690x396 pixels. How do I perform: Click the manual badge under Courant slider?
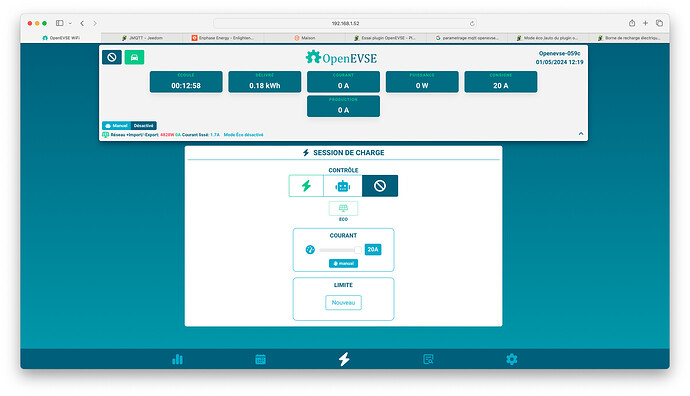tap(343, 263)
